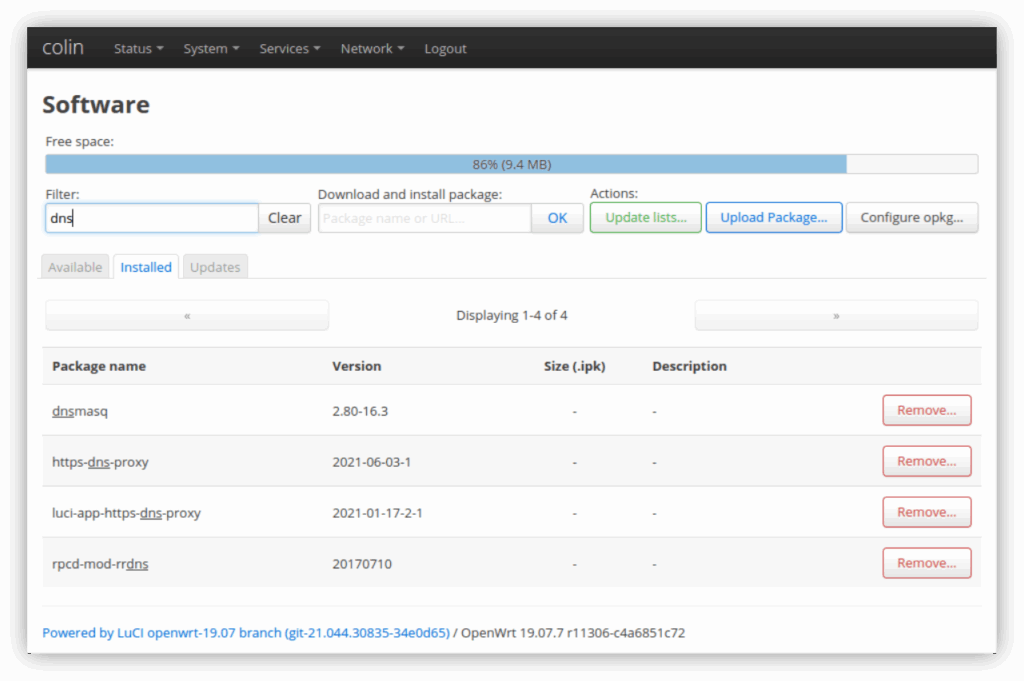Viewport: 1024px width, 681px height.
Task: Open the LuCI openwrt-19.07 branch link
Action: tap(246, 633)
